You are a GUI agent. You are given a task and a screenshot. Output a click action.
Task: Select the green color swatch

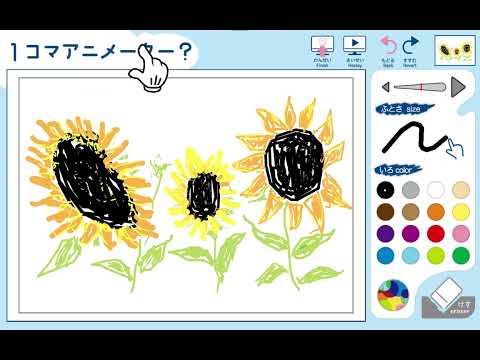point(461,256)
